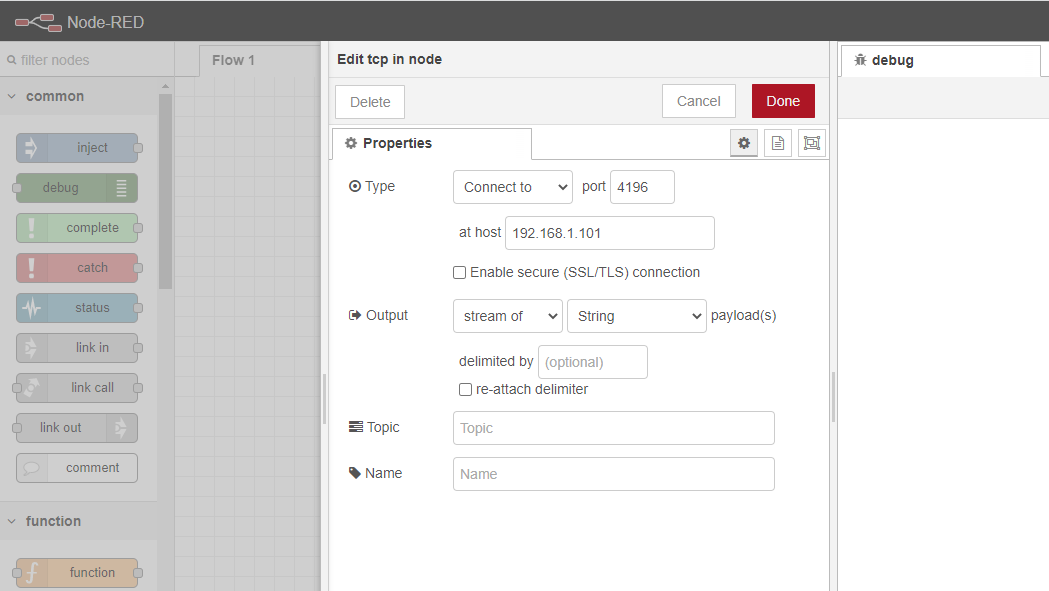1049x591 pixels.
Task: Open the String payload type dropdown
Action: (637, 316)
